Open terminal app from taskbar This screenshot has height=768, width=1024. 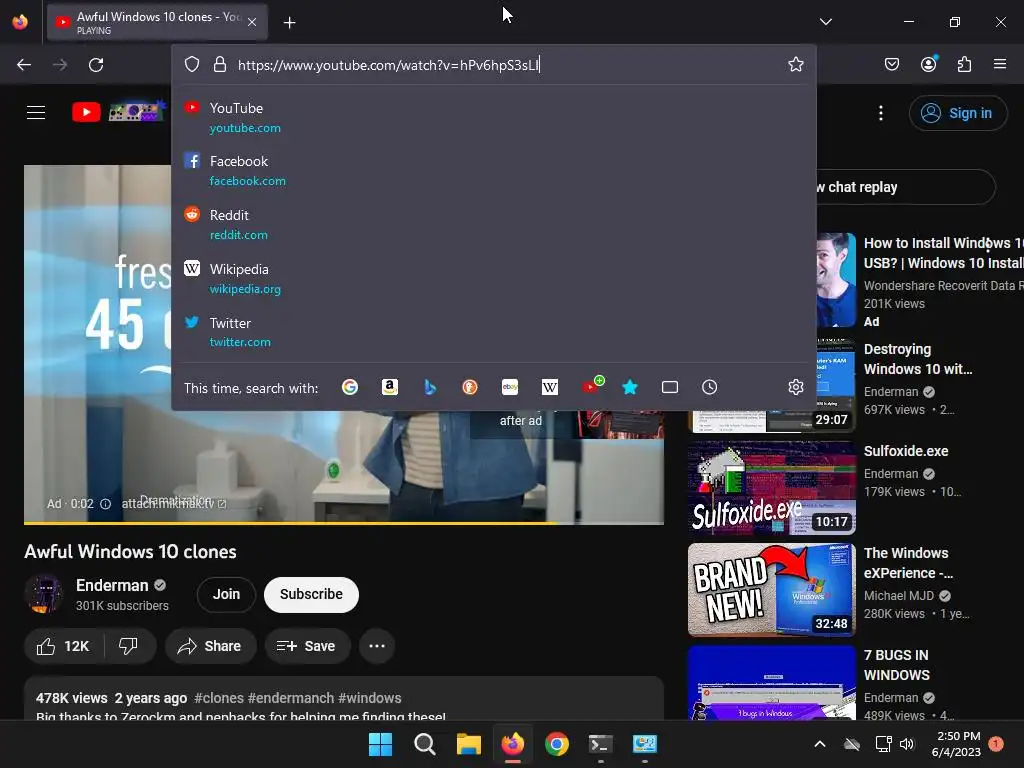pyautogui.click(x=600, y=744)
